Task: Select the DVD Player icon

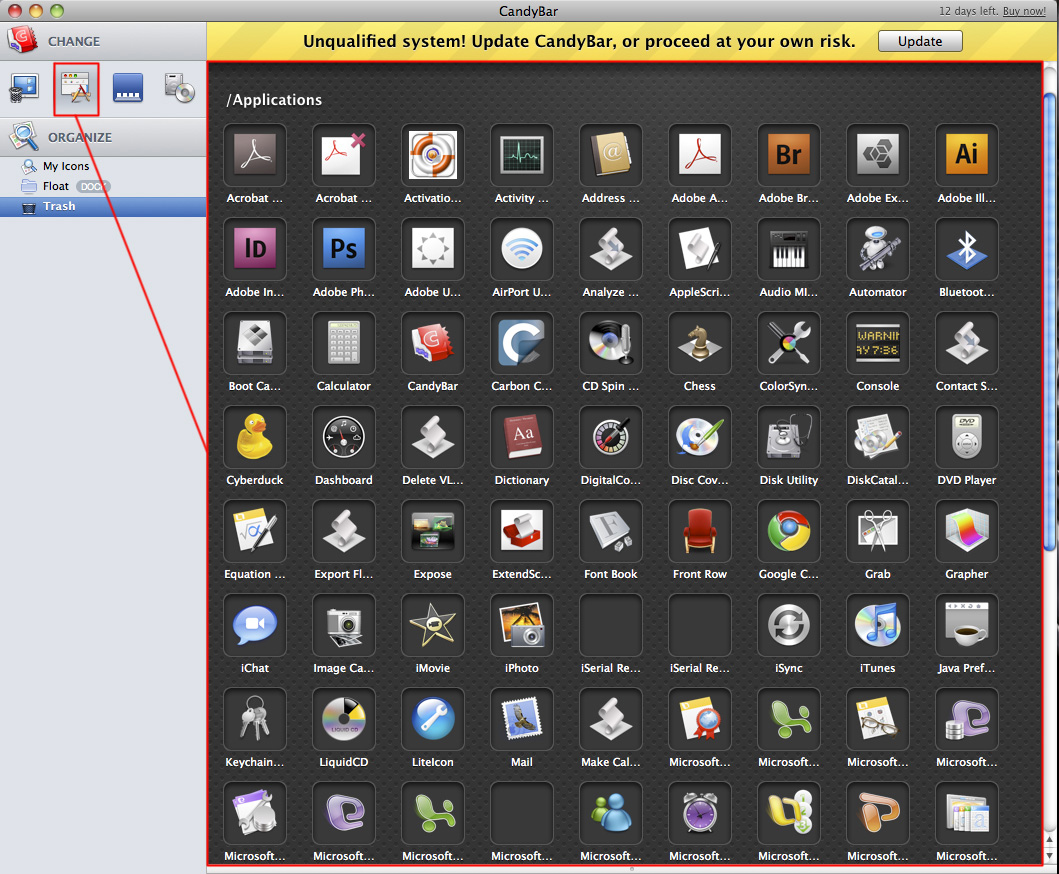Action: point(966,436)
